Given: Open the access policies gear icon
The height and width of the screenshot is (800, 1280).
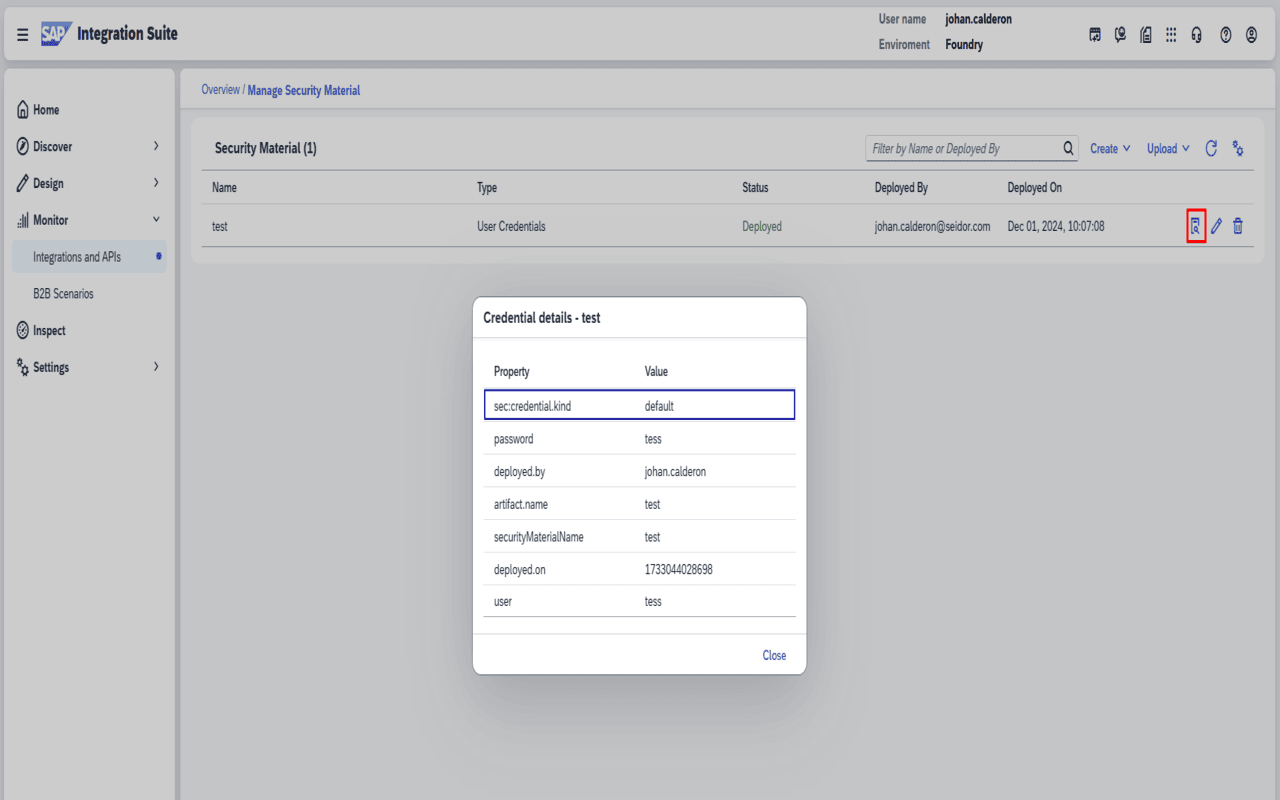Looking at the screenshot, I should 1238,148.
